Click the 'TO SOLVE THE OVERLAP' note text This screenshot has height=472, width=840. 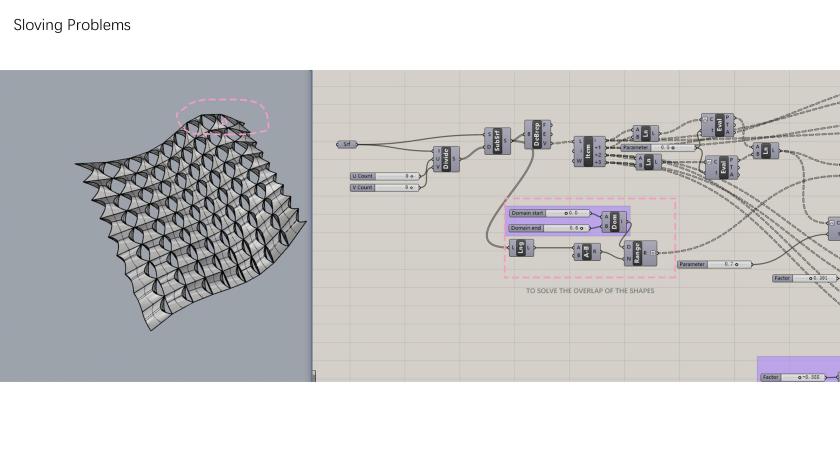(590, 291)
